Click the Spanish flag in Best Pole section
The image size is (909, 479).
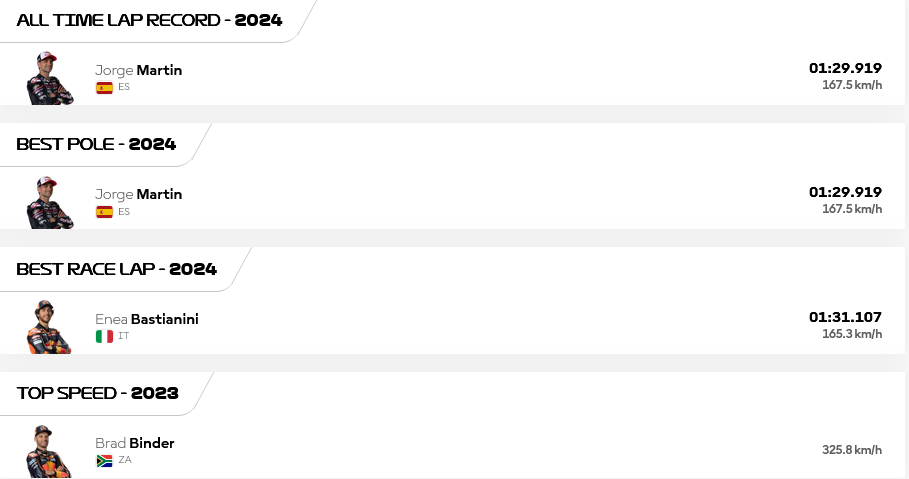click(104, 212)
